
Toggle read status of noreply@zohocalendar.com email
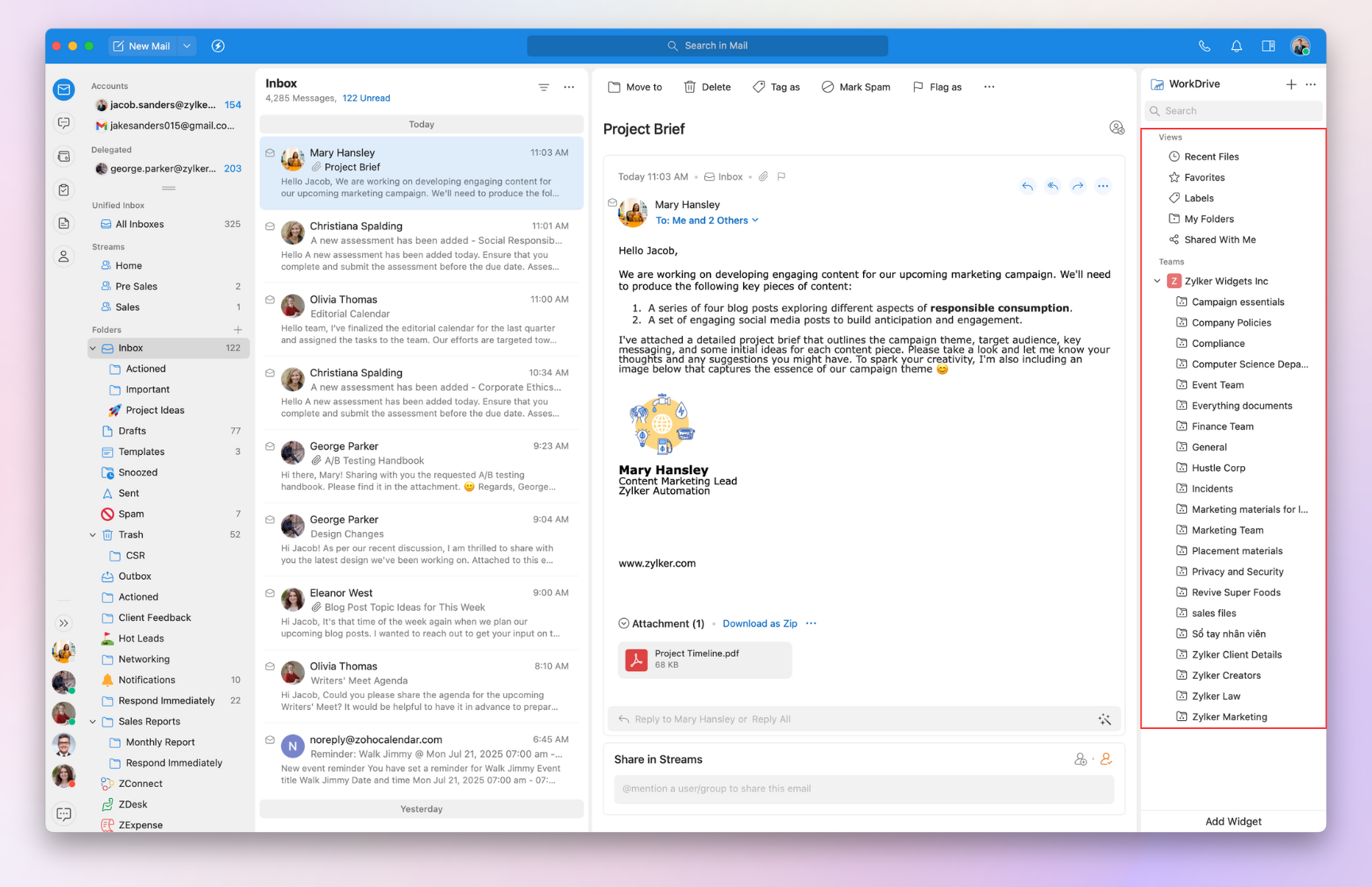pos(270,739)
